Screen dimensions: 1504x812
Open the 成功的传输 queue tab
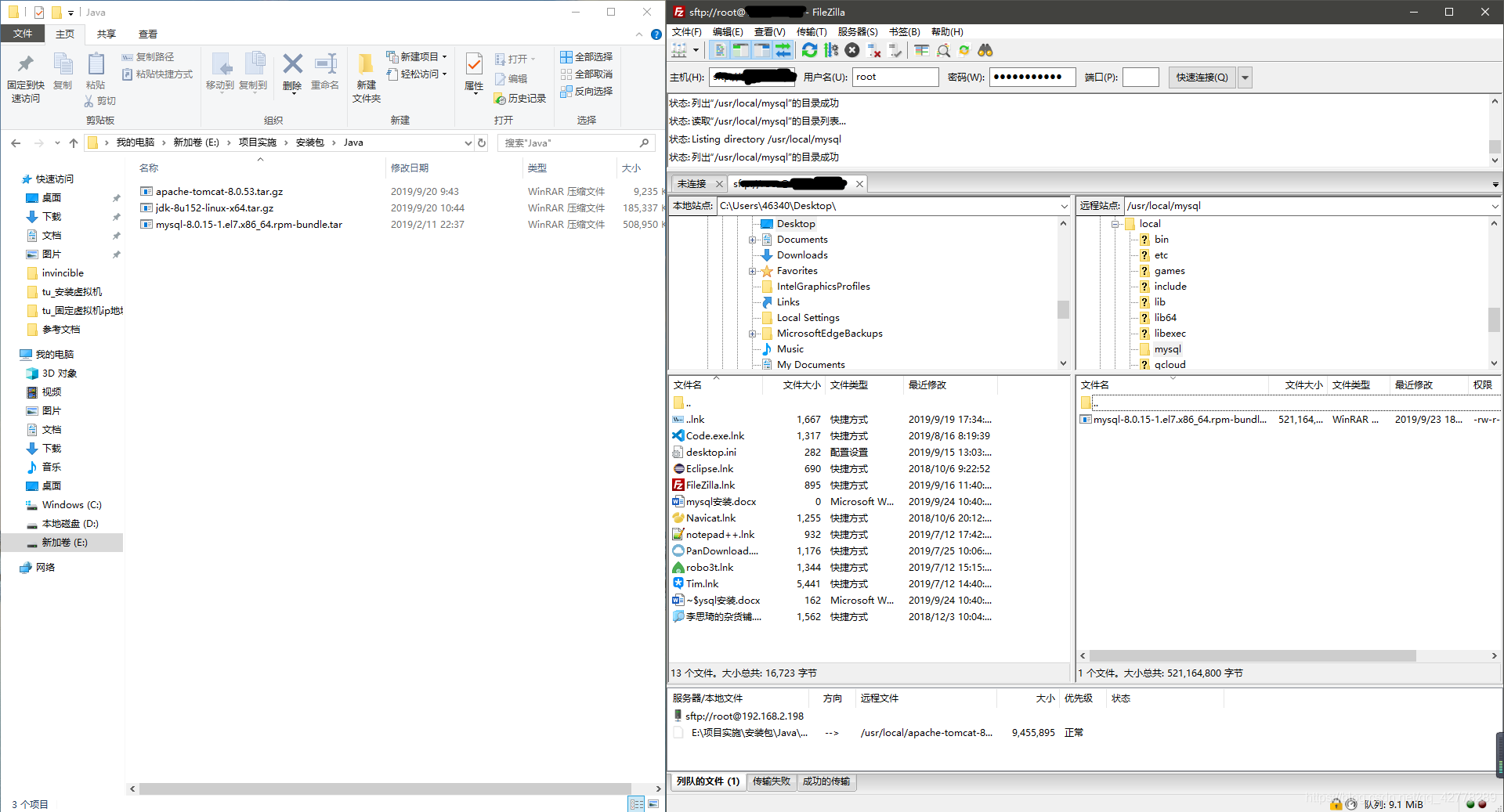click(x=826, y=781)
